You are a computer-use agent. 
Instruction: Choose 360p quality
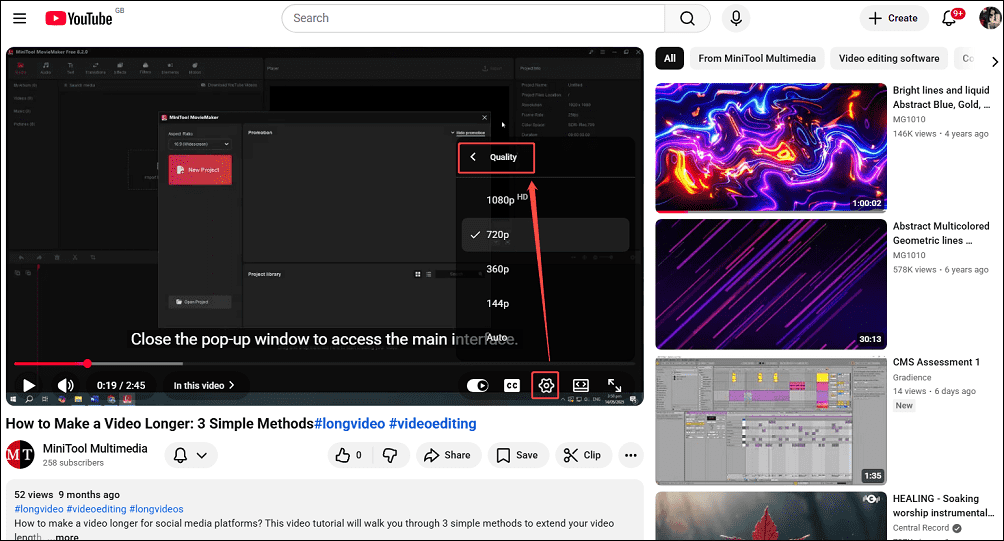(x=545, y=269)
